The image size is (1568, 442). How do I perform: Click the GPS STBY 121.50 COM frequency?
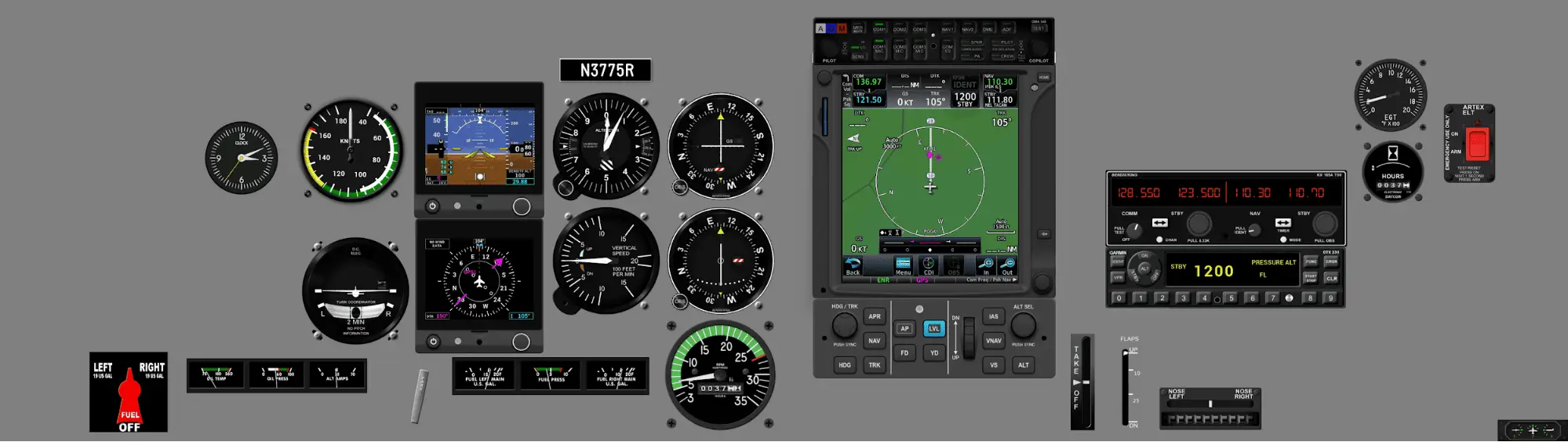[868, 100]
